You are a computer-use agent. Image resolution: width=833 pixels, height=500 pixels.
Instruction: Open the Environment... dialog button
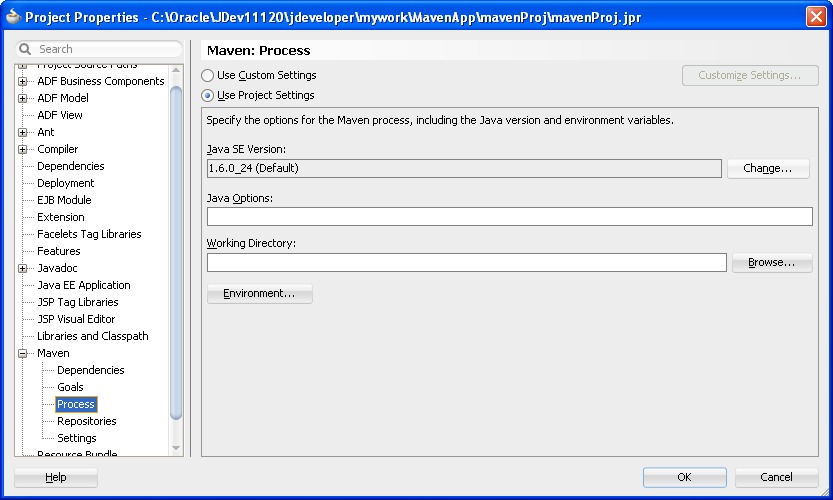259,293
